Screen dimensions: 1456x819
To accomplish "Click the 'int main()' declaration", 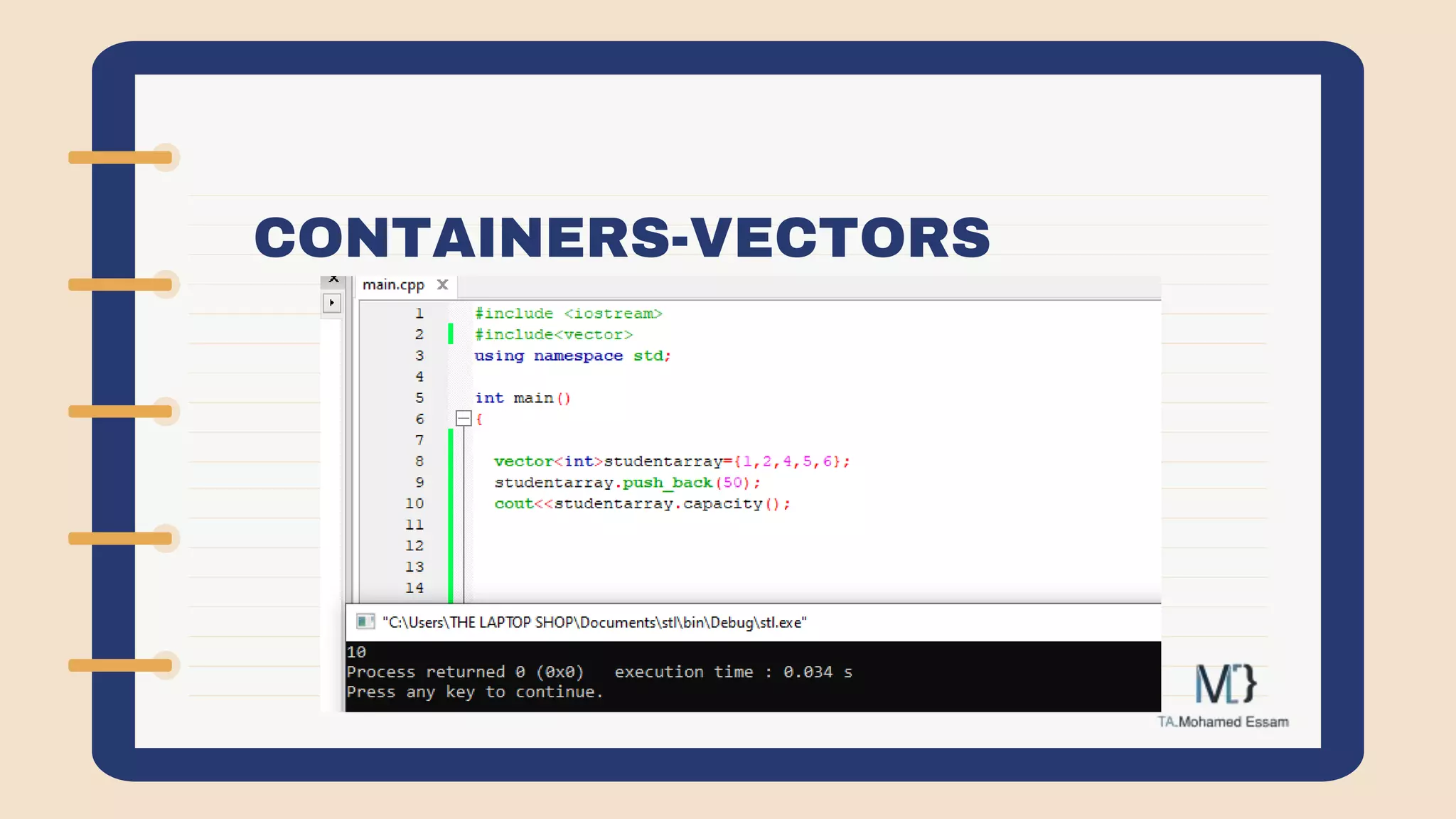I will [523, 398].
